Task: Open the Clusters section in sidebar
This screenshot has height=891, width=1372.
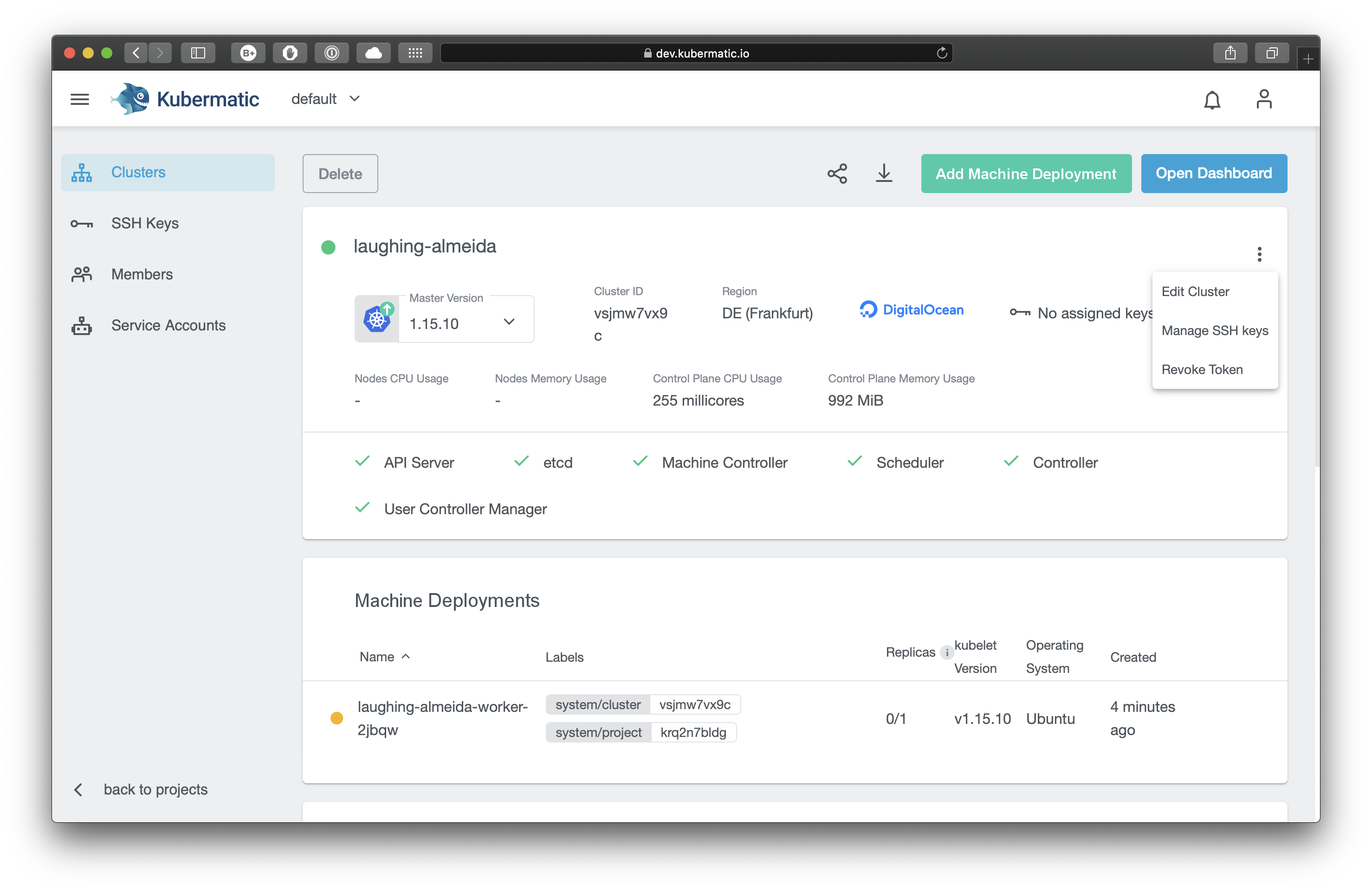Action: point(138,172)
